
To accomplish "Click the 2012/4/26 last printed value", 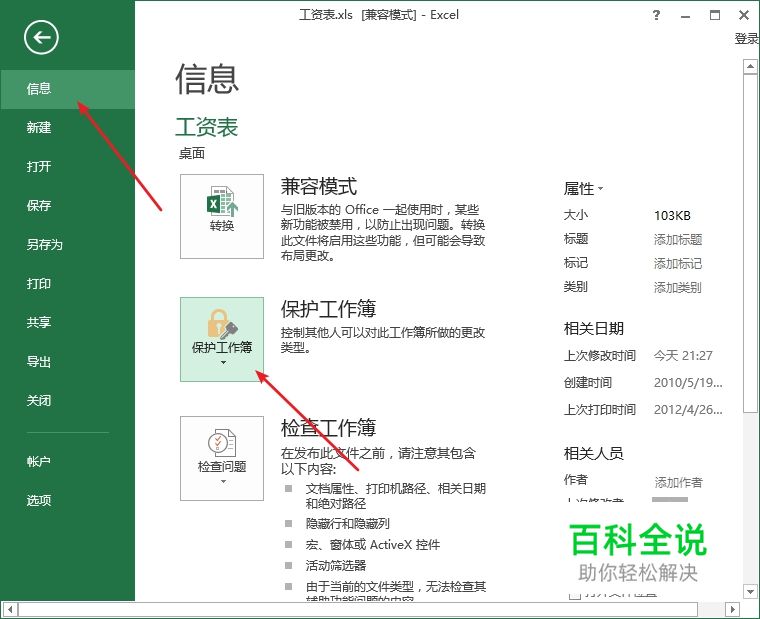I will 688,410.
